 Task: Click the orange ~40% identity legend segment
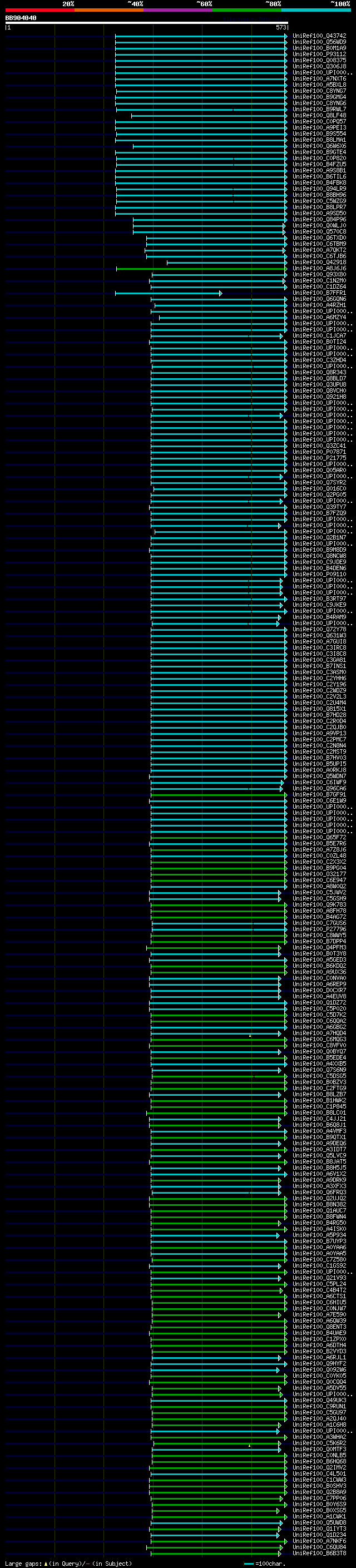(109, 10)
